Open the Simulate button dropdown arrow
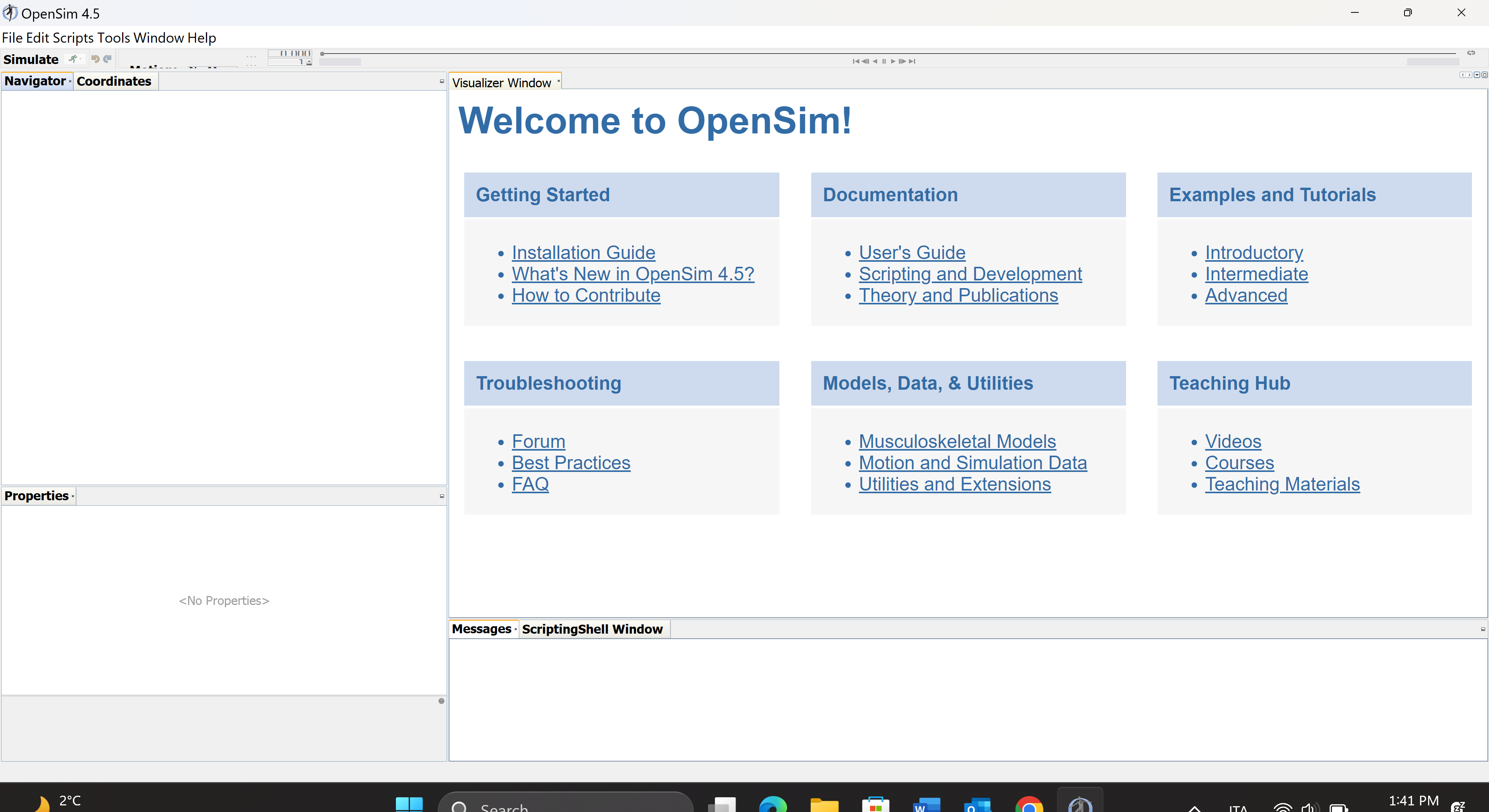The image size is (1489, 812). [80, 59]
